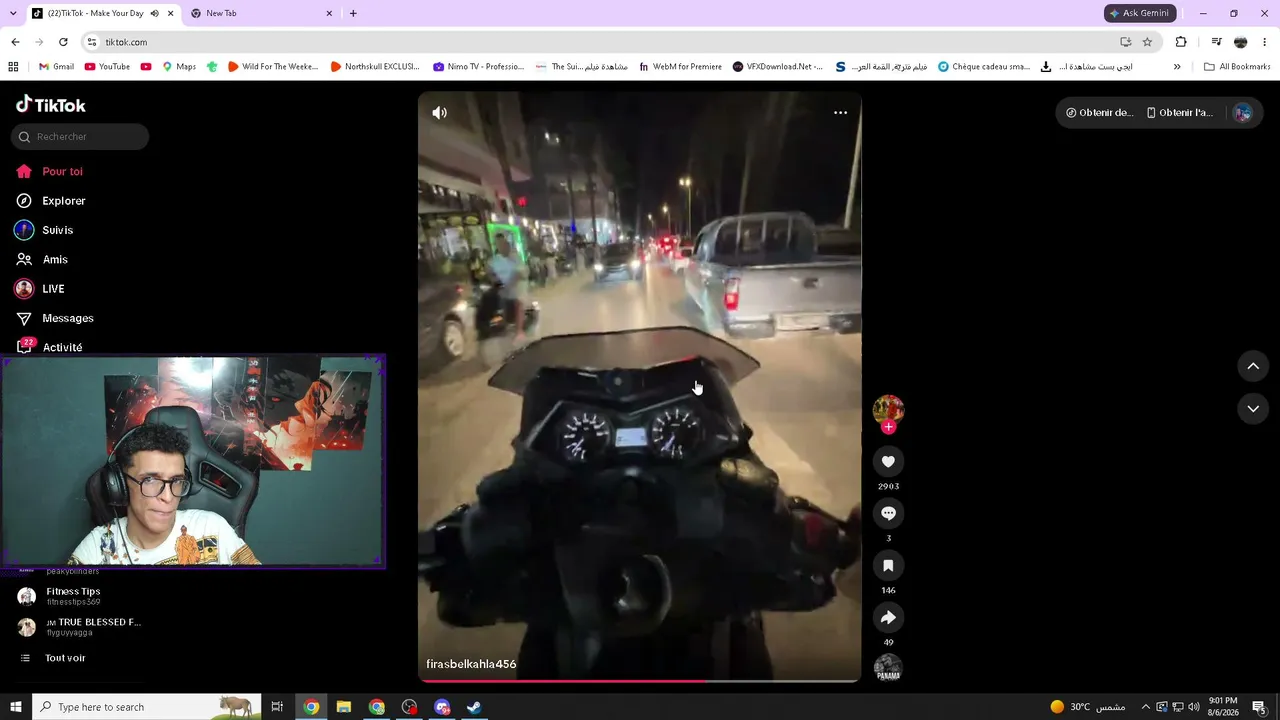Open Activité notifications in the sidebar
Image resolution: width=1280 pixels, height=720 pixels.
(50, 346)
